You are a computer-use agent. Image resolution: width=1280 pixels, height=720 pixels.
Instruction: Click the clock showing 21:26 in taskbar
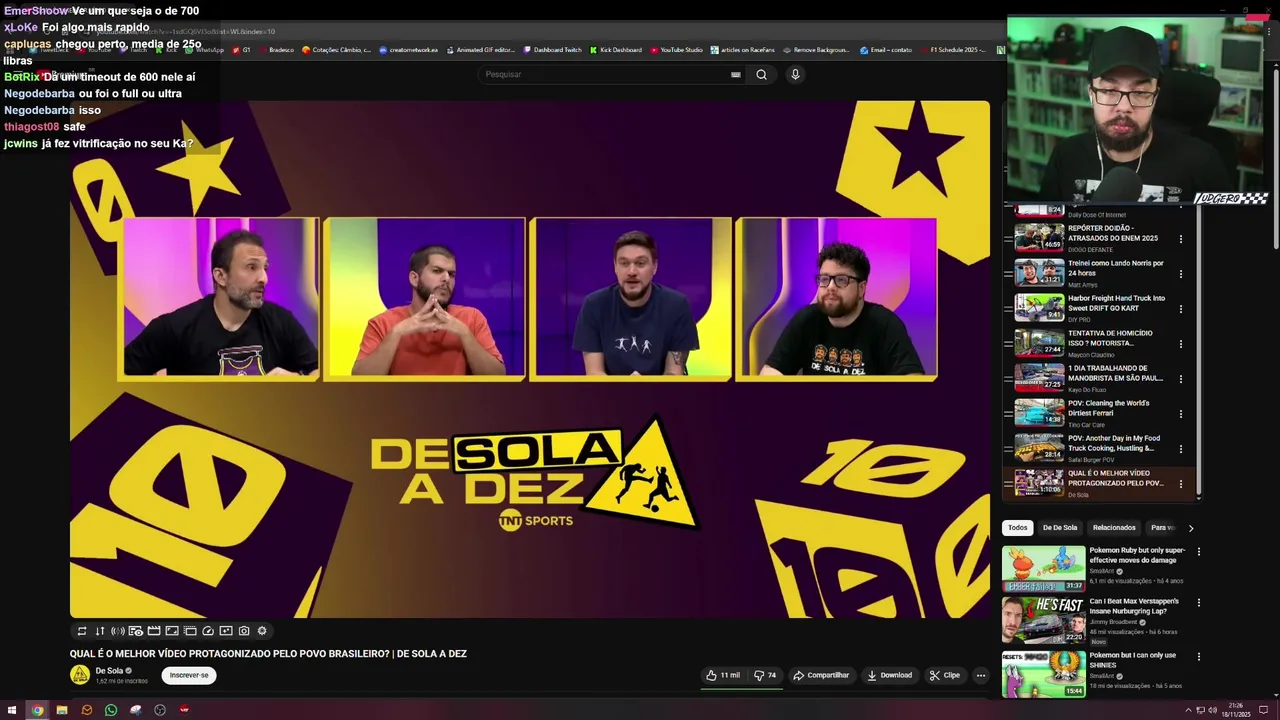pyautogui.click(x=1236, y=710)
